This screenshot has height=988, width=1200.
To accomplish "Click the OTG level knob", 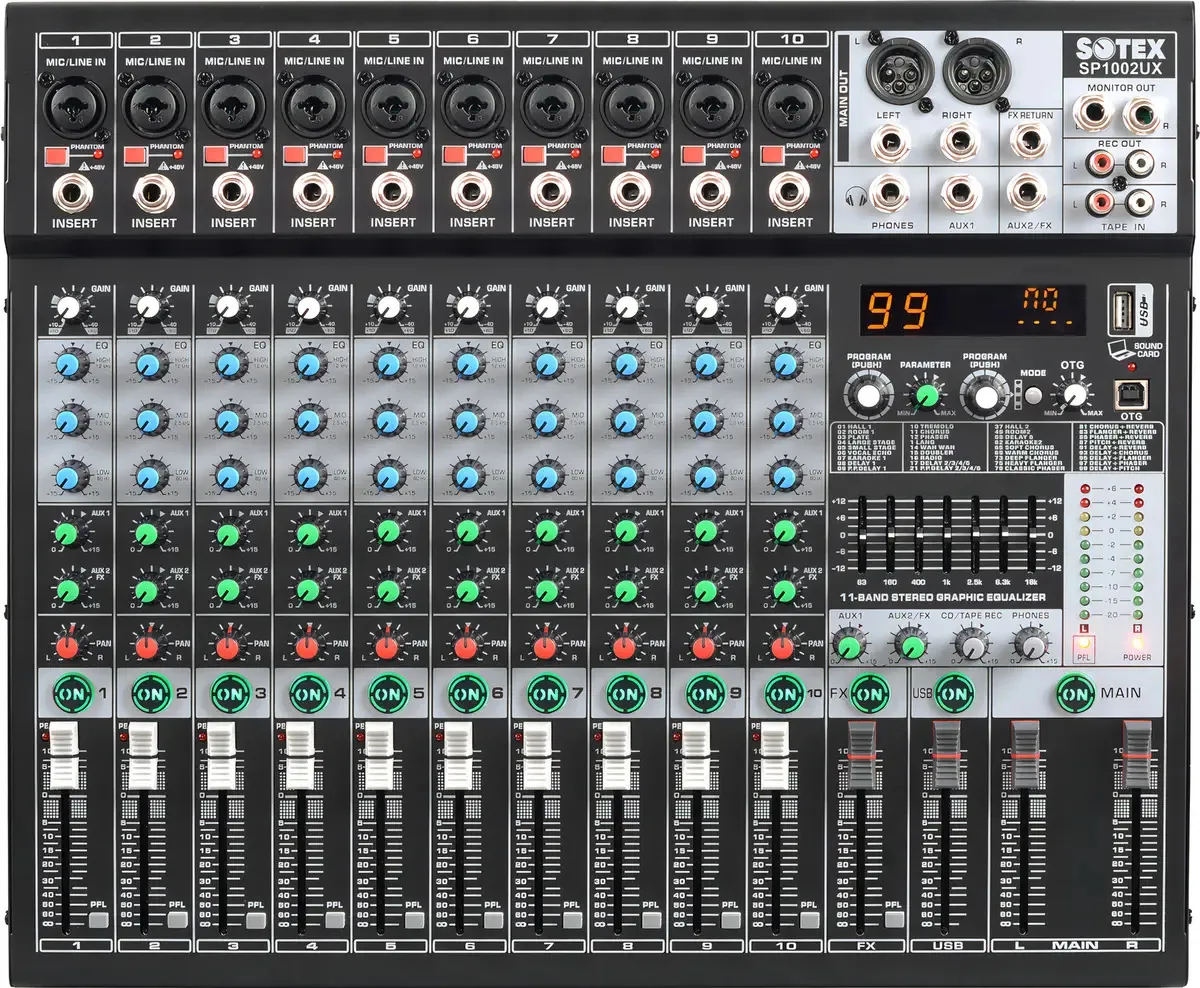I will pos(1072,396).
